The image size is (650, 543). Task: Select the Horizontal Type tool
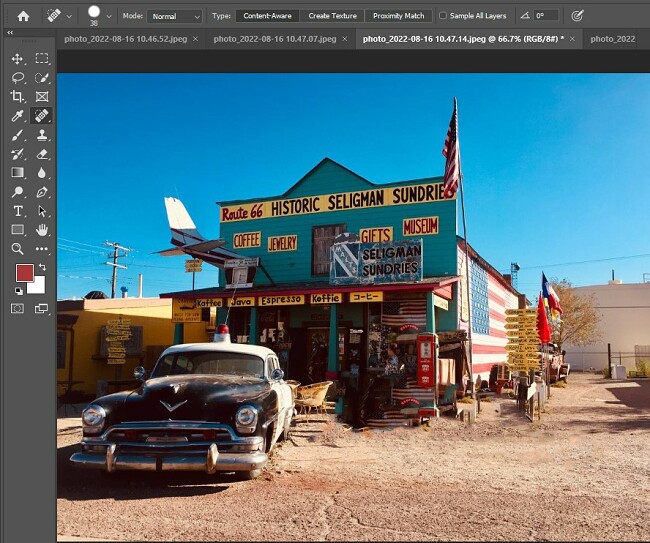point(17,211)
